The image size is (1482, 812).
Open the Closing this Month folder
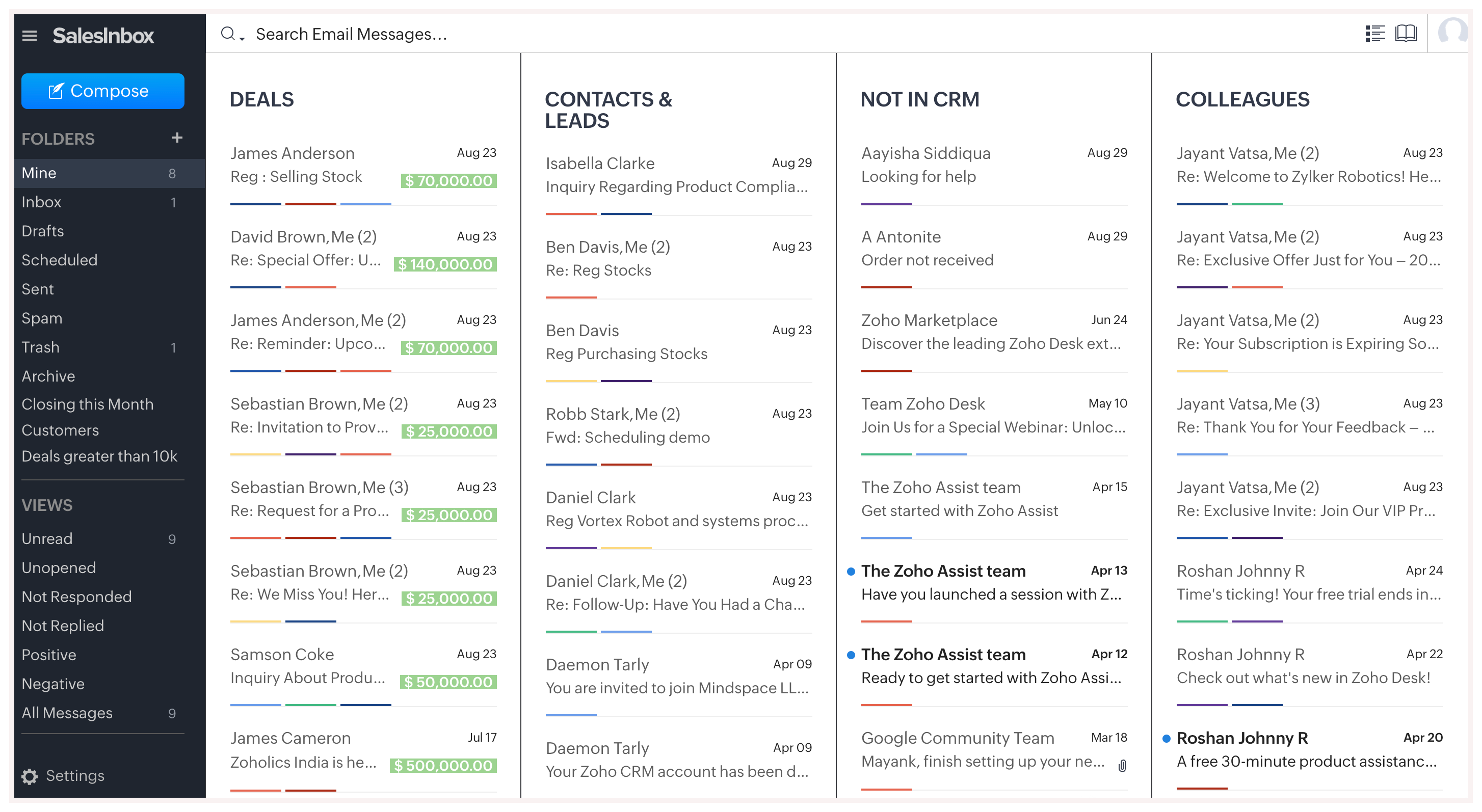88,404
